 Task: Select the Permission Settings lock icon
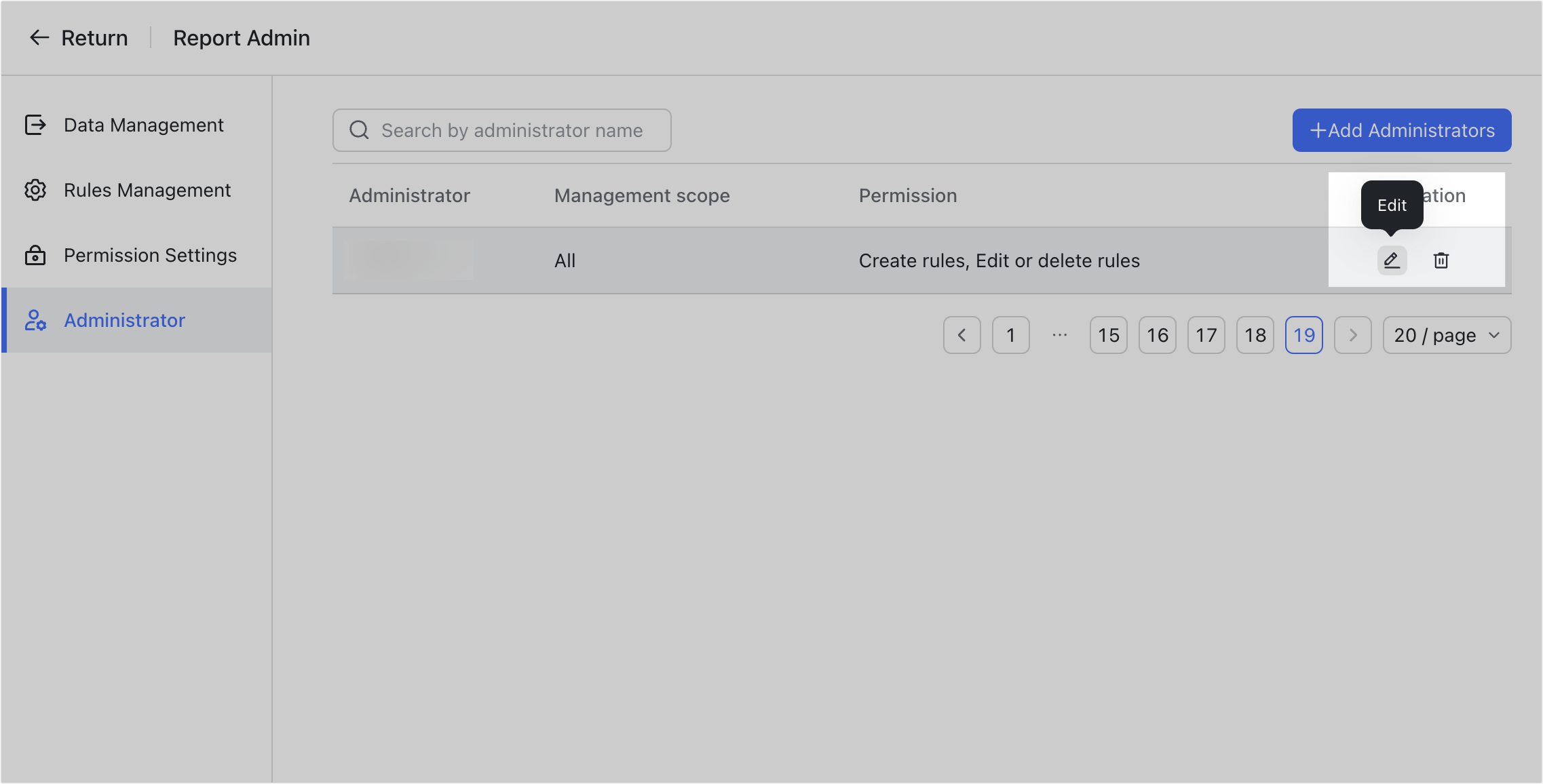(35, 255)
